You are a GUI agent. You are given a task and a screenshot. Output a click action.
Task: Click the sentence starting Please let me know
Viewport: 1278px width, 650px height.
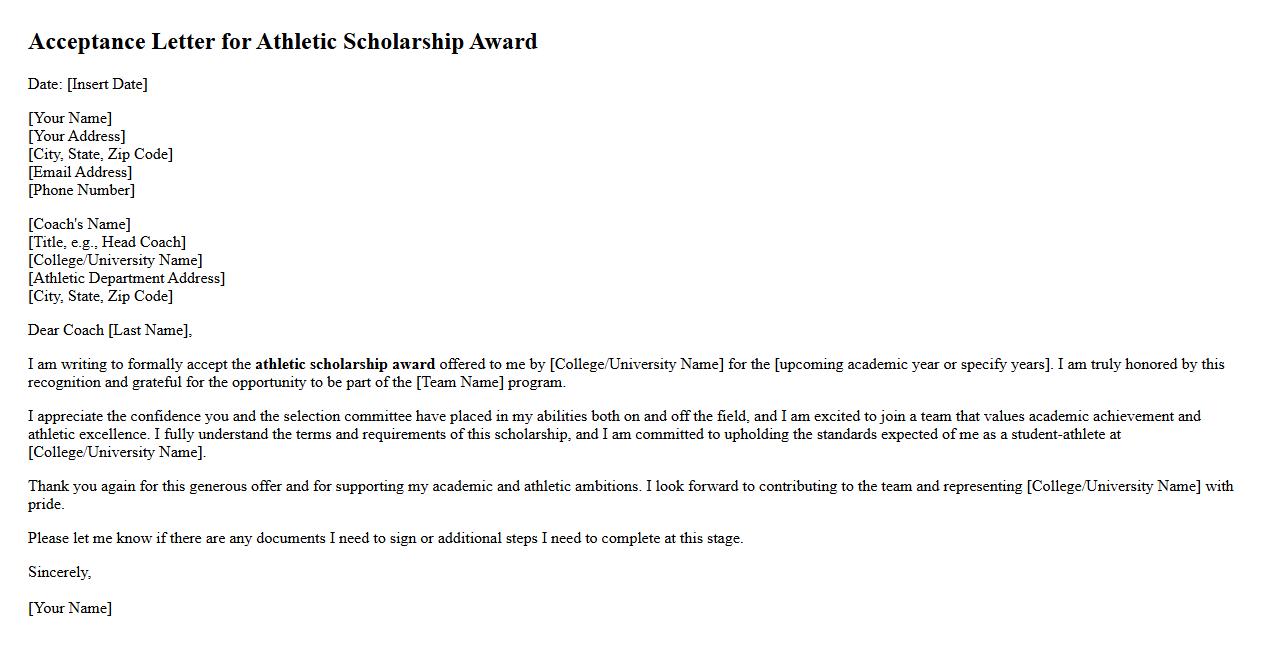click(x=385, y=538)
